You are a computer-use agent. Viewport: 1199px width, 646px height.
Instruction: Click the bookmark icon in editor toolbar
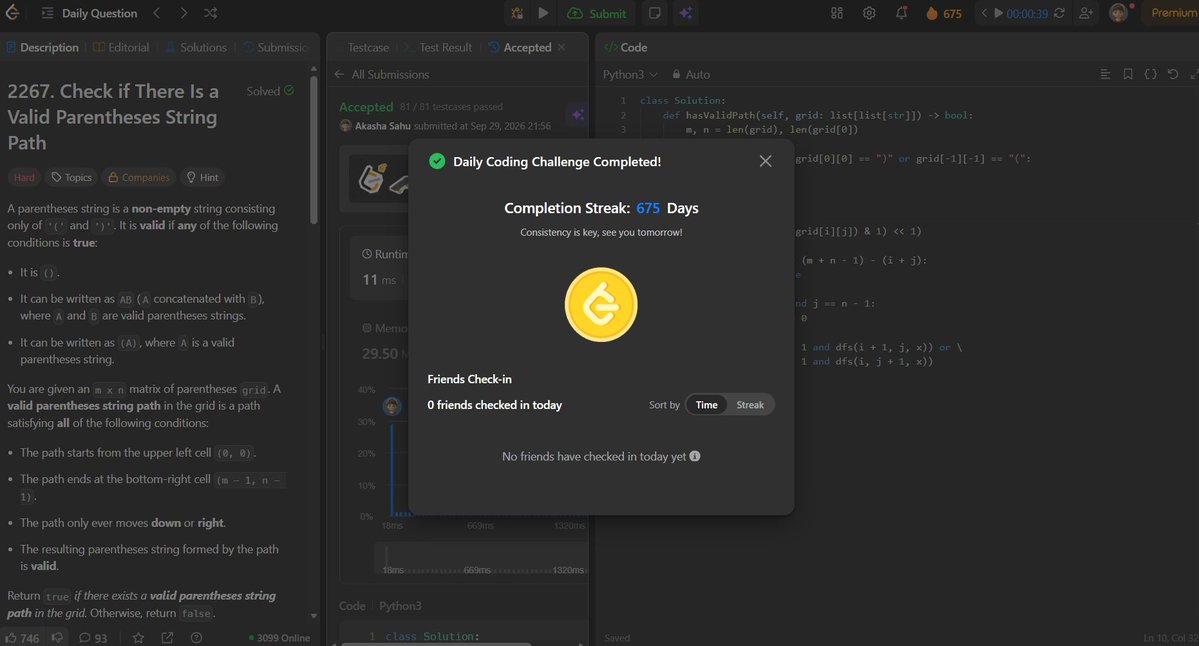coord(1128,74)
